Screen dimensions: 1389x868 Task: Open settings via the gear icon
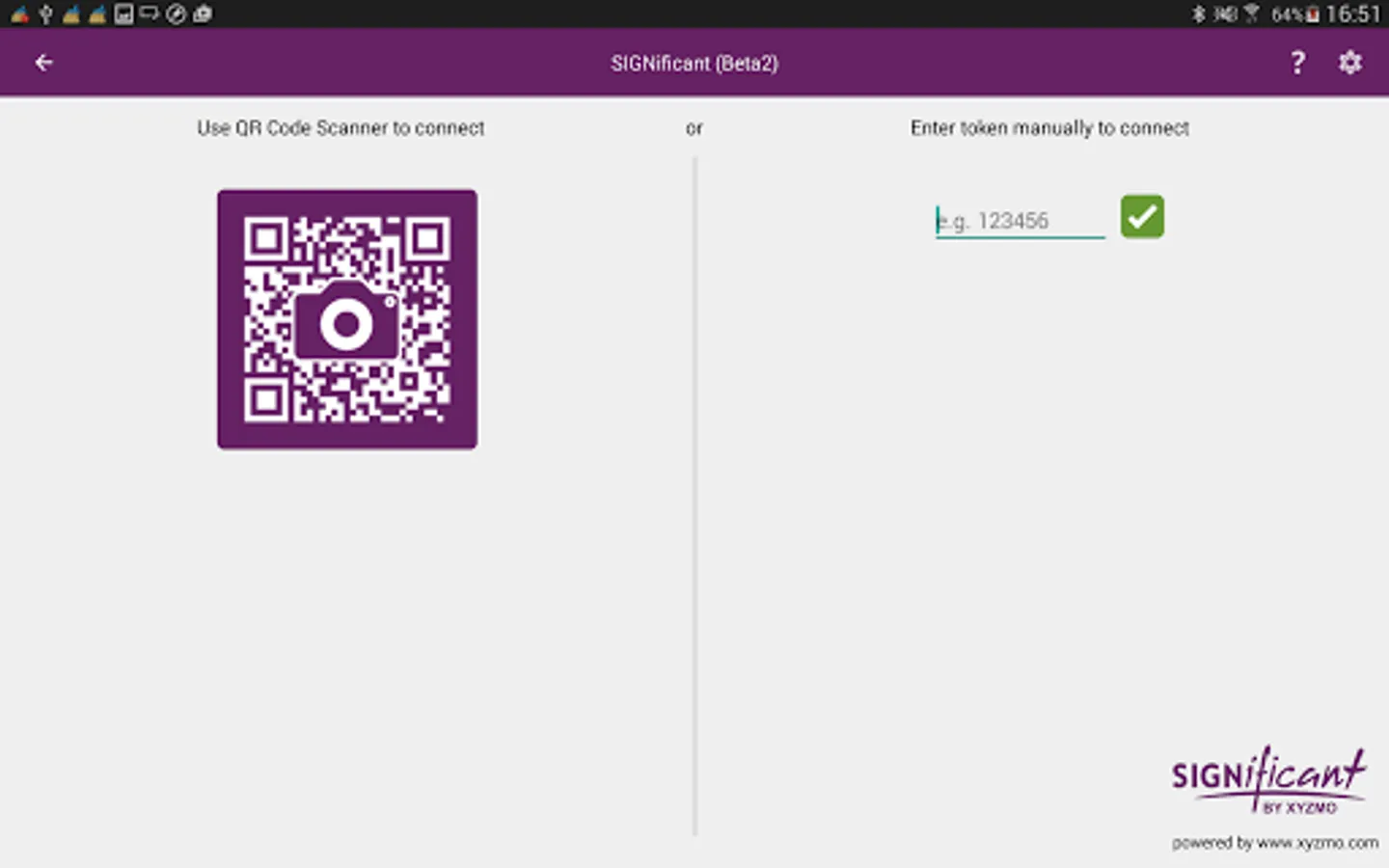1350,63
